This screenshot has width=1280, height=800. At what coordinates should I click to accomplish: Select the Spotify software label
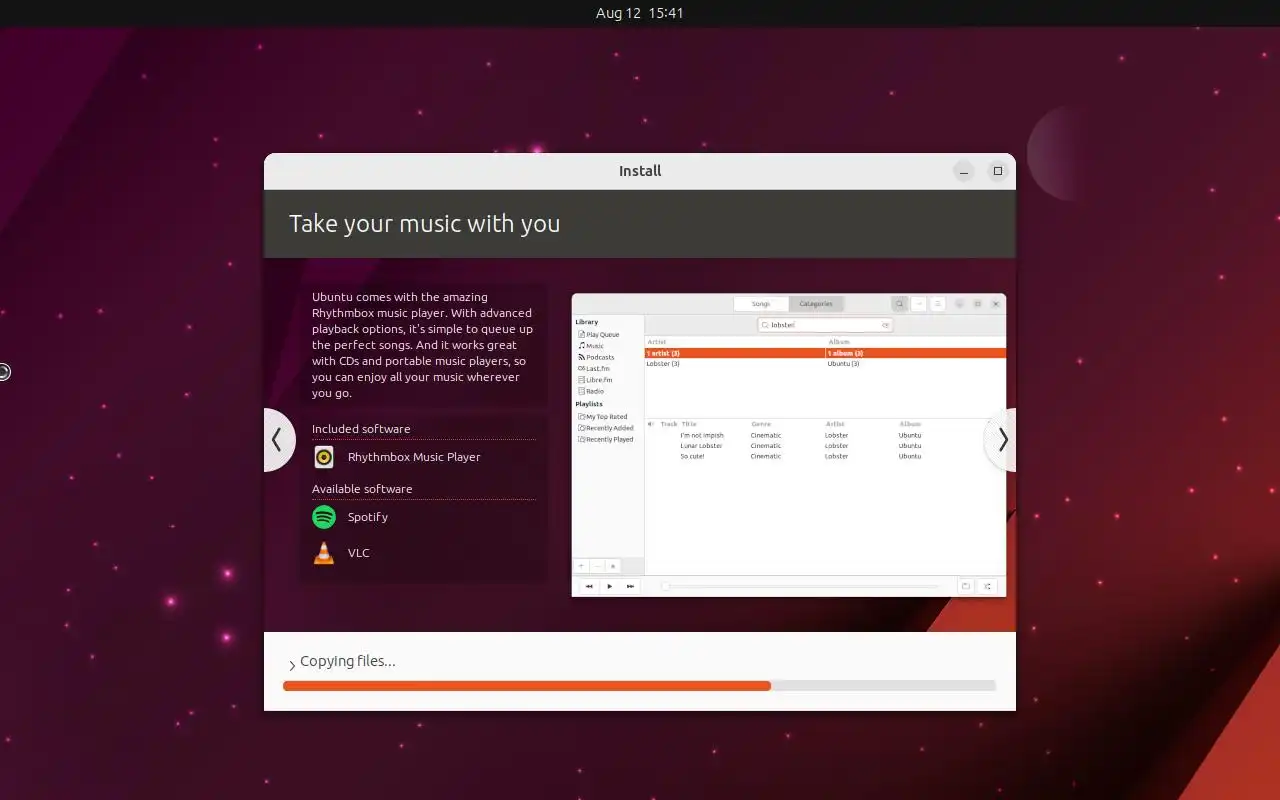[x=368, y=517]
